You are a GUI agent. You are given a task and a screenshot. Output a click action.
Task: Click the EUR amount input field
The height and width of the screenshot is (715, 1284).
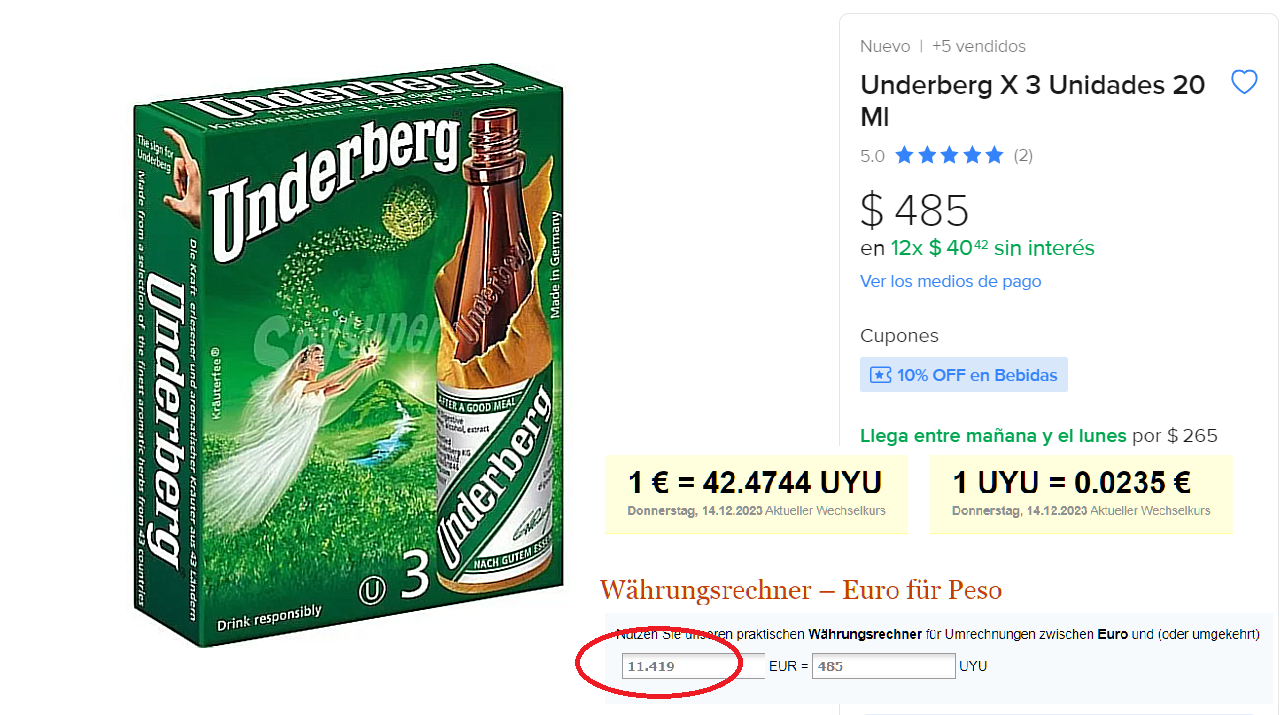692,666
